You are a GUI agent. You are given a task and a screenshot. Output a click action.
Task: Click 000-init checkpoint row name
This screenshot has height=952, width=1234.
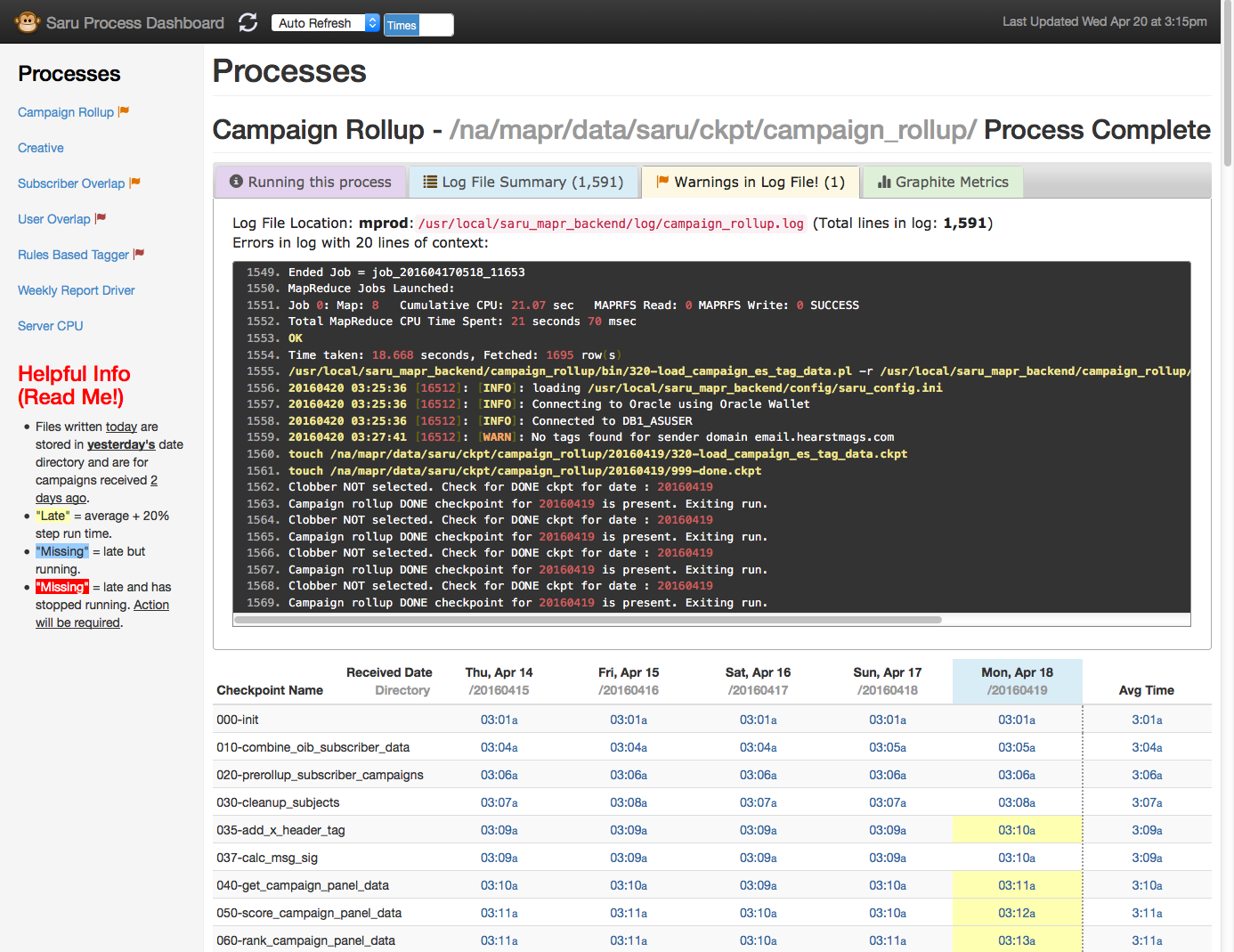pyautogui.click(x=238, y=720)
